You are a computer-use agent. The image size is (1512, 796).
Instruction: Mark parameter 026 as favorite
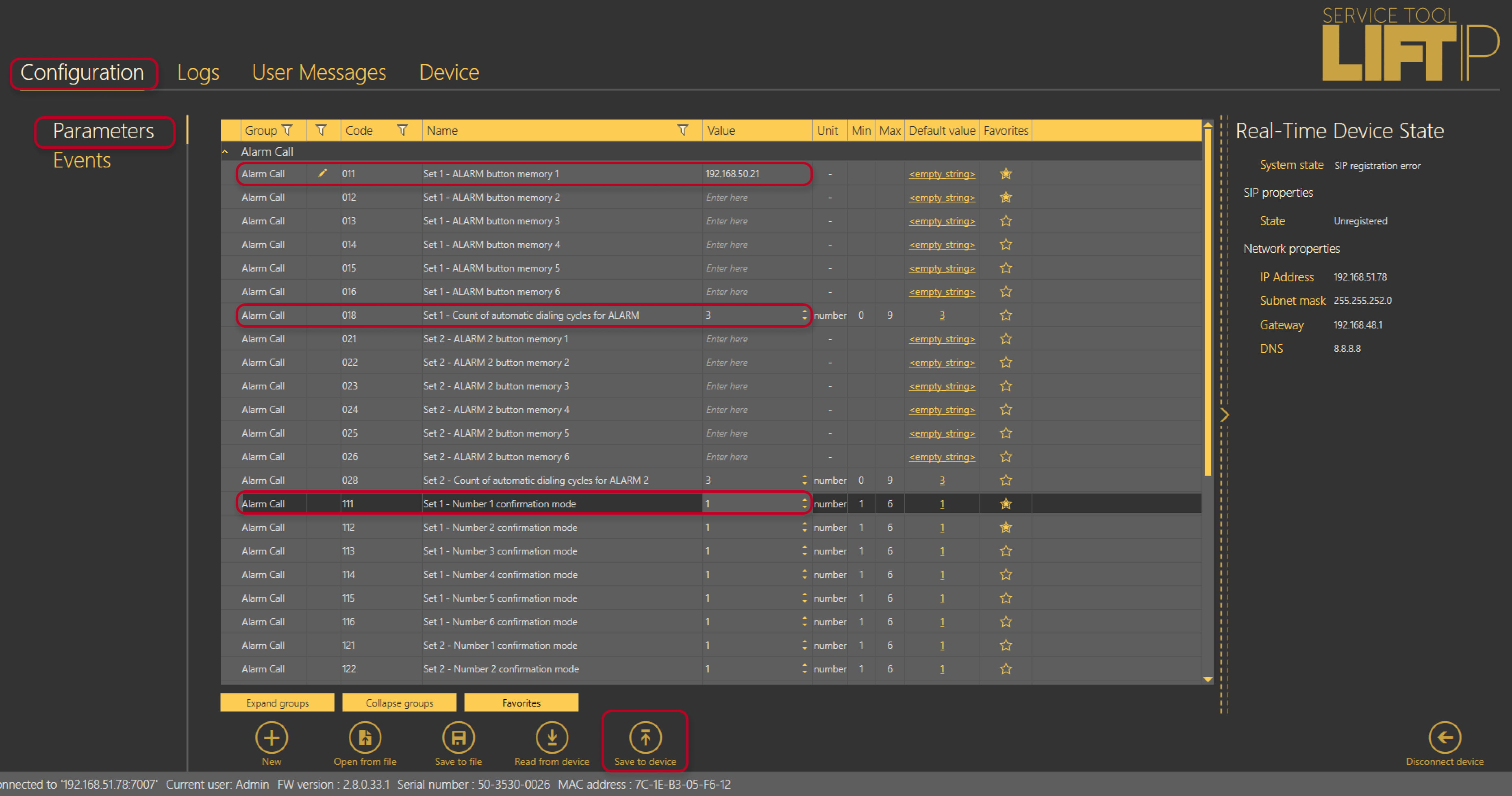click(x=1006, y=457)
